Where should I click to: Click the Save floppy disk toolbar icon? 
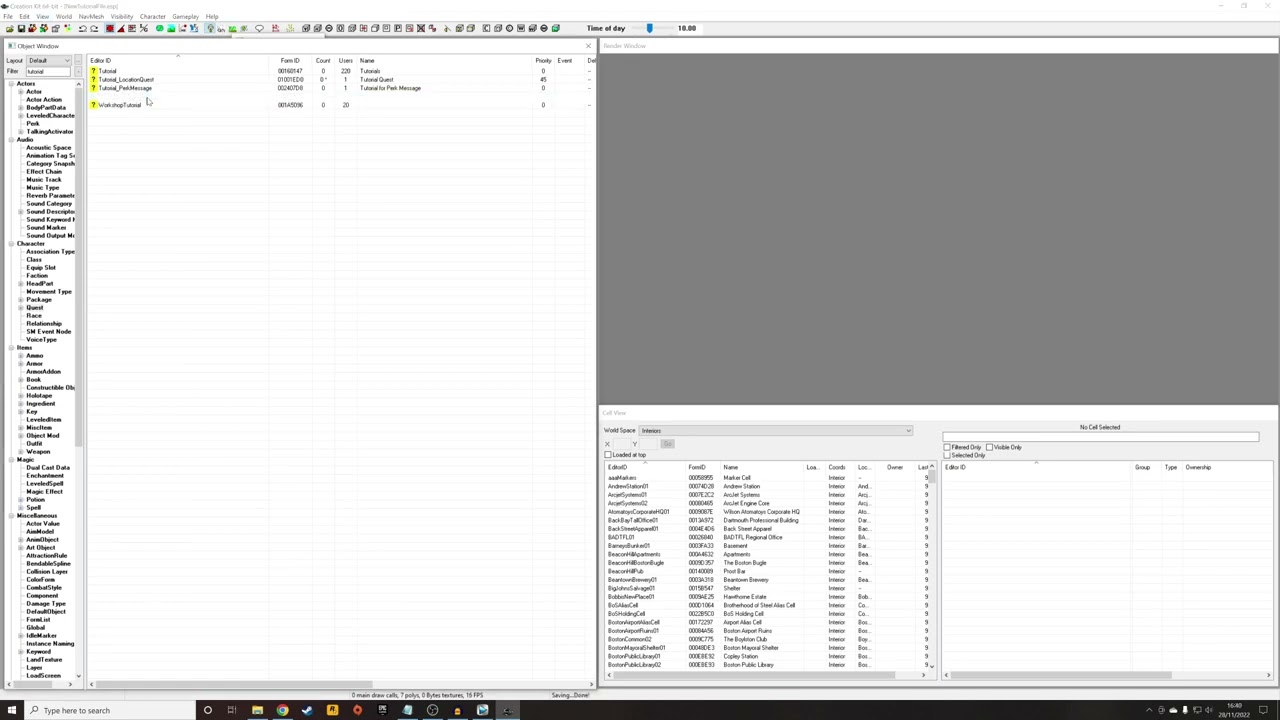[21, 28]
